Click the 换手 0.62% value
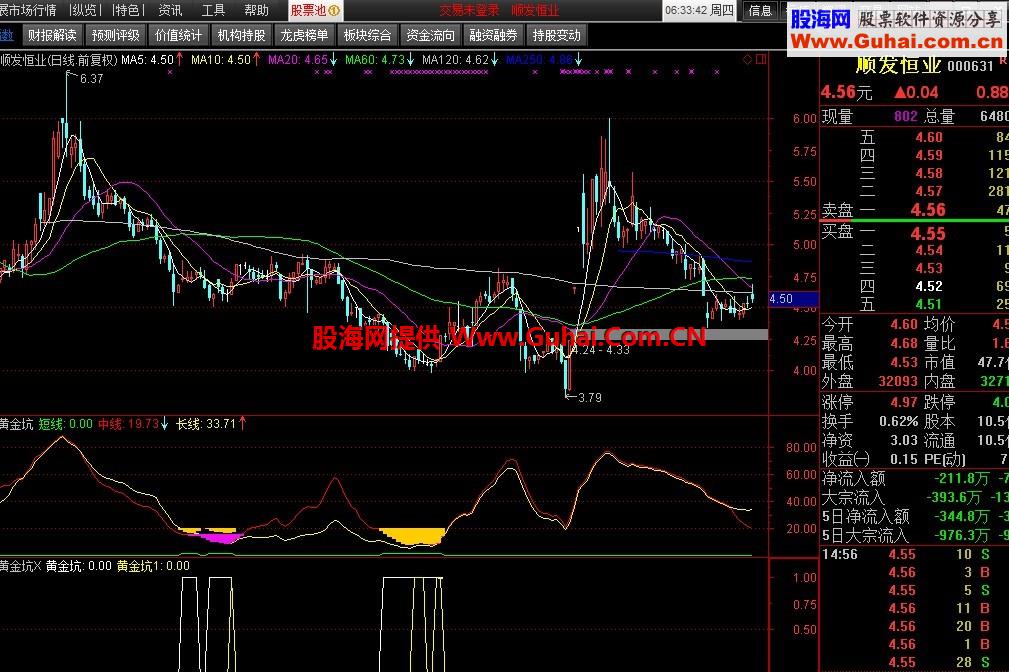 point(899,422)
